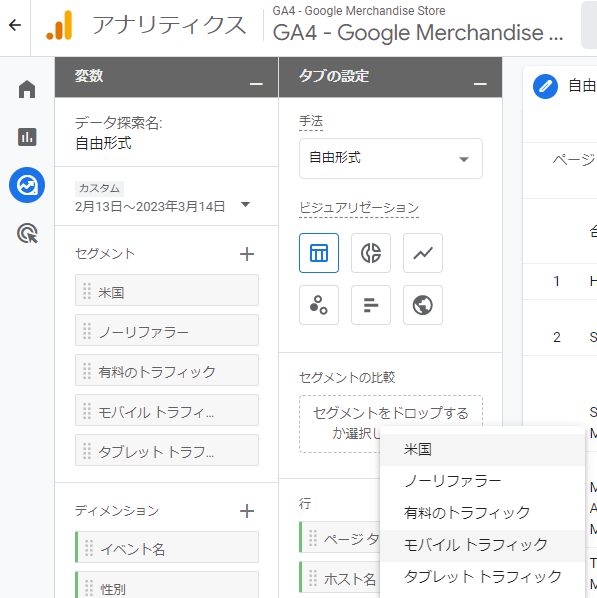Open the Explore icon in sidebar
The width and height of the screenshot is (597, 598).
tap(27, 185)
